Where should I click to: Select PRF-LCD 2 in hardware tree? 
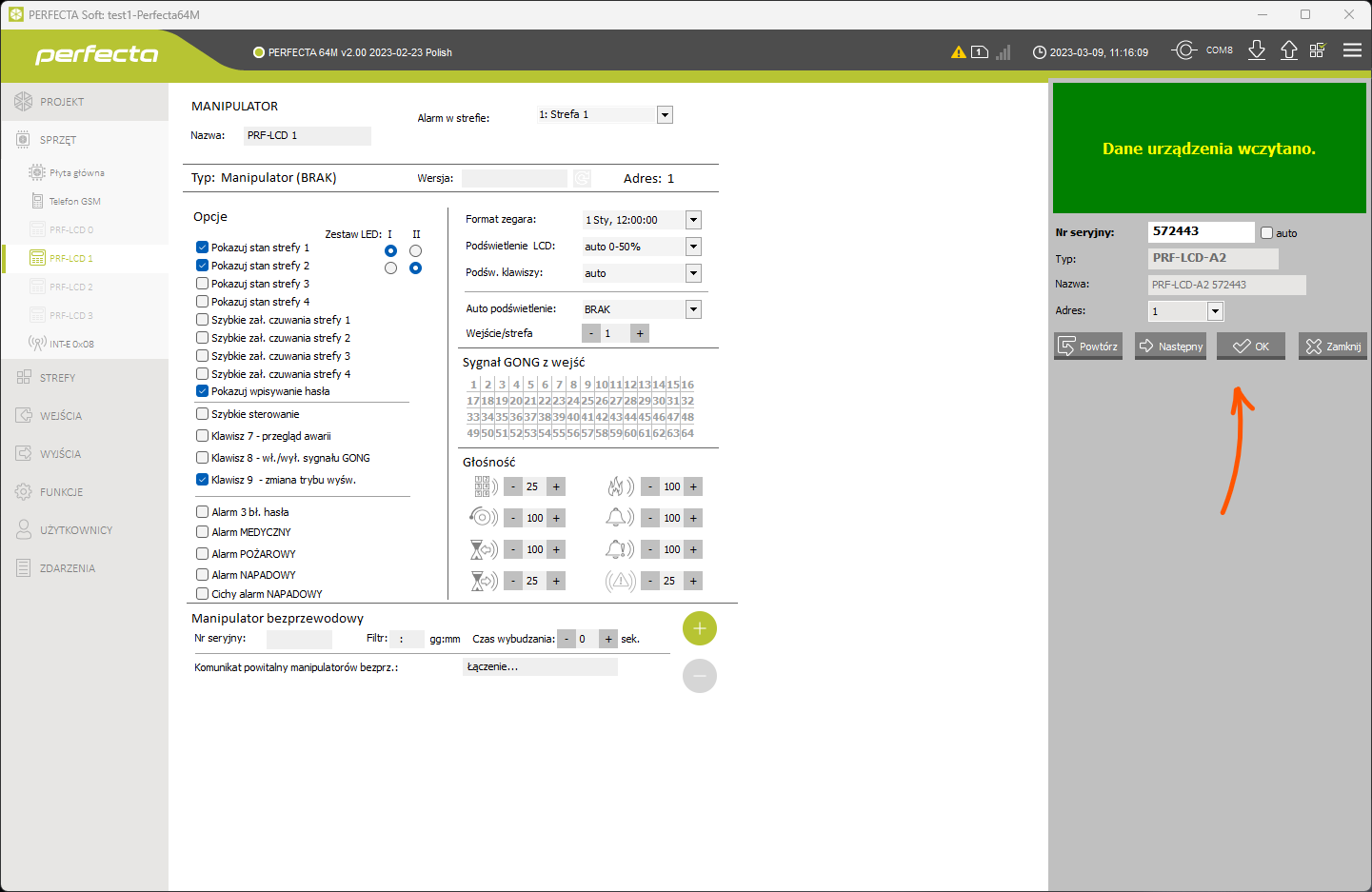71,287
